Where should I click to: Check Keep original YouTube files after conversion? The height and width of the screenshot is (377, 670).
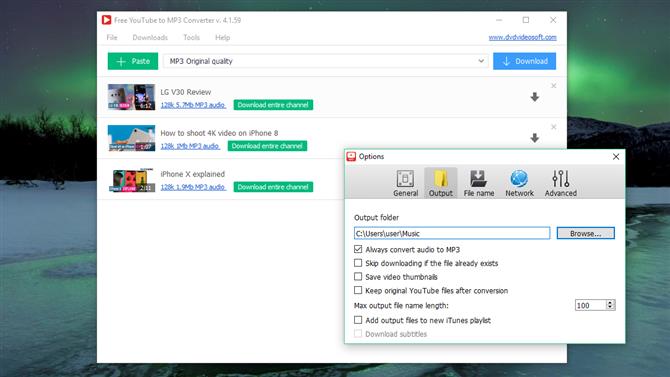[x=358, y=290]
